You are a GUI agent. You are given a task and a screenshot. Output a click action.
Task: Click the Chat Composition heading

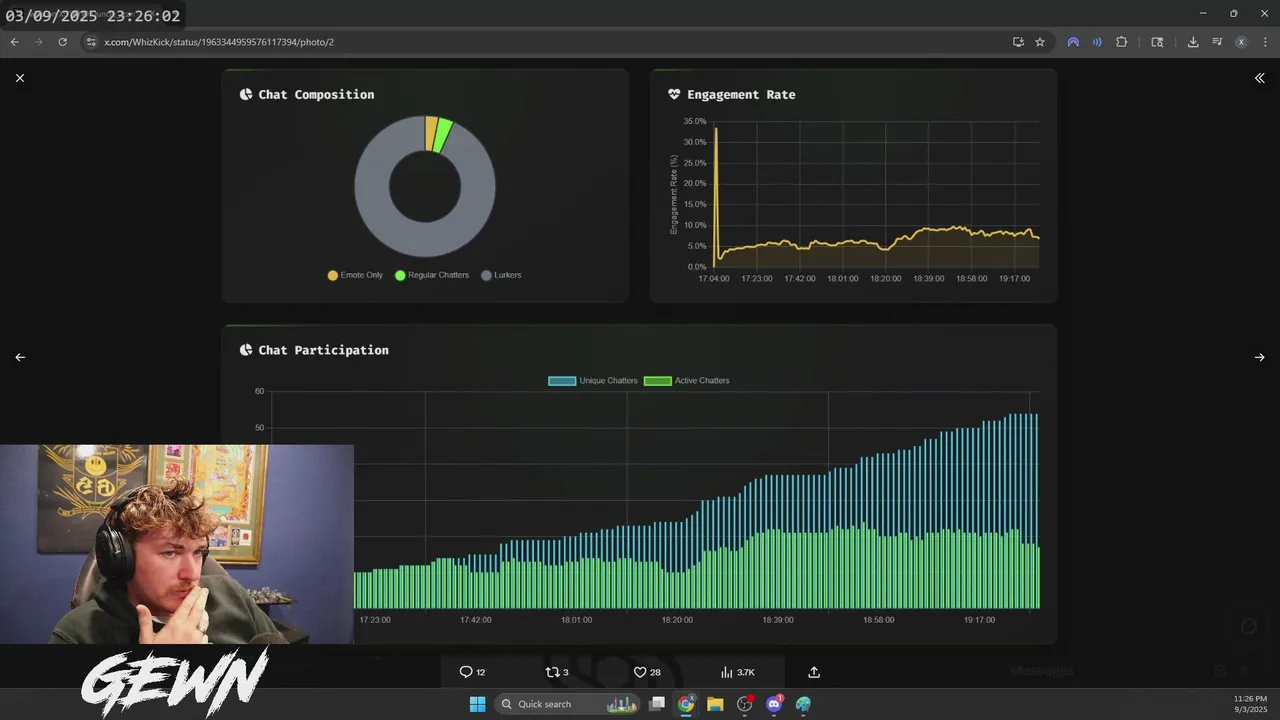coord(316,94)
